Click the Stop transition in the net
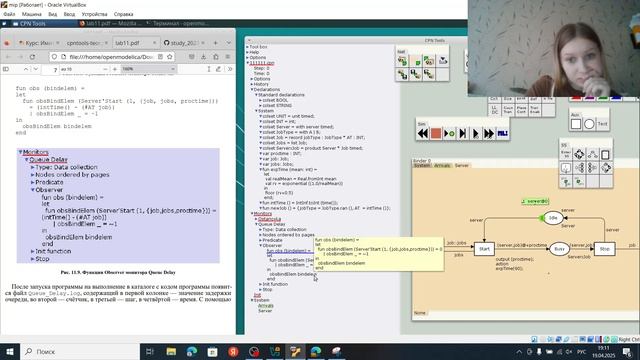The height and width of the screenshot is (360, 640). click(604, 249)
